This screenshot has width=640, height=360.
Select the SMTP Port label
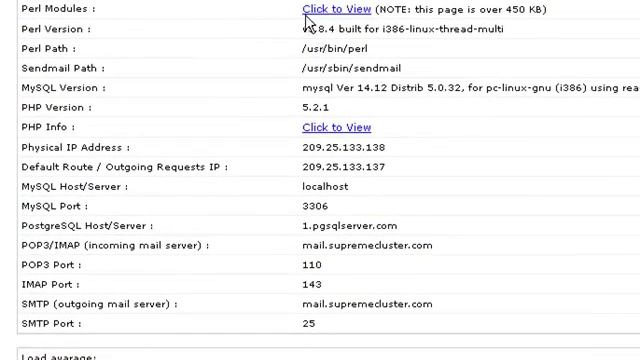point(51,324)
